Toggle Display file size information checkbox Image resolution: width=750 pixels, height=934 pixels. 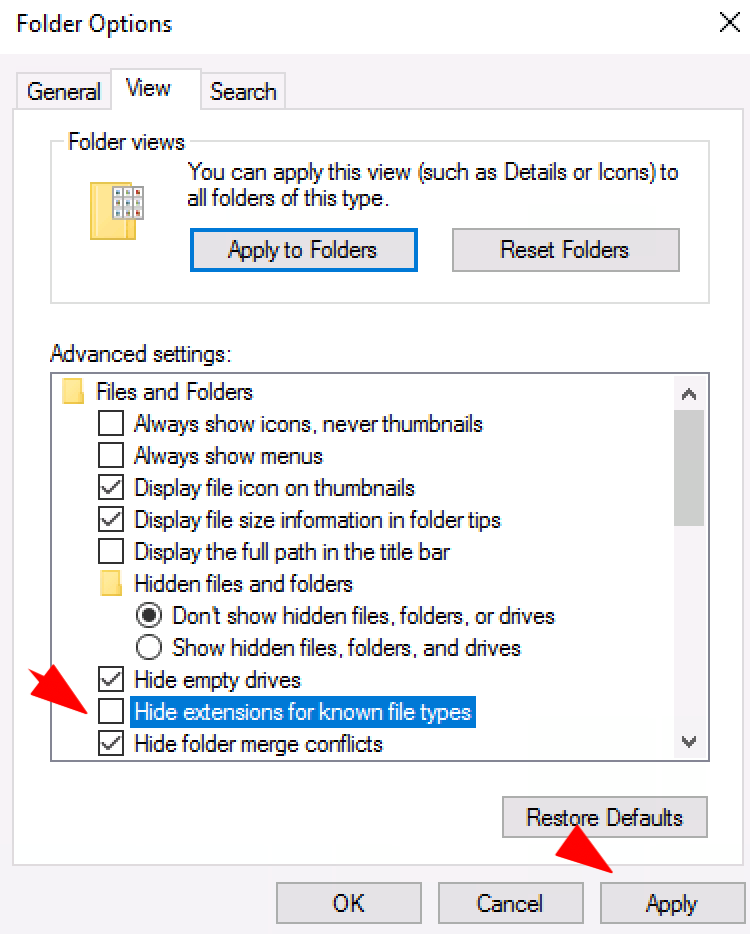[x=111, y=520]
